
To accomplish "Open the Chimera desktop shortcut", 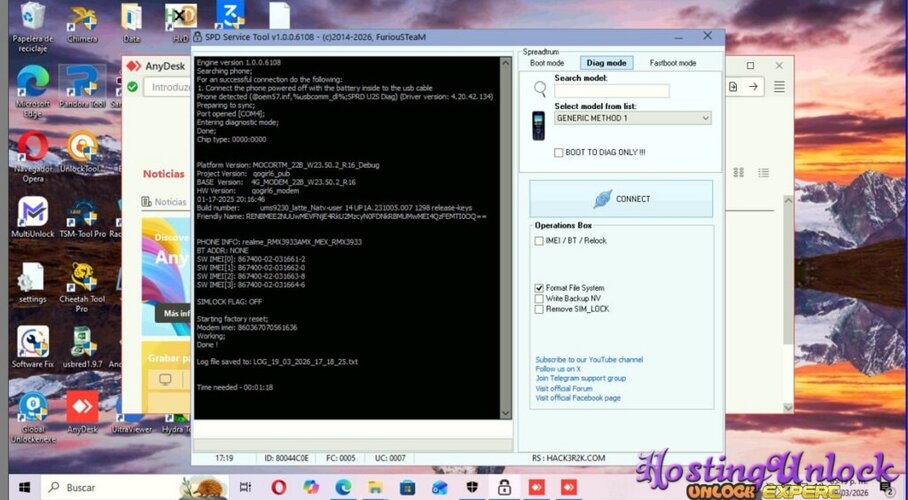I will coord(82,19).
